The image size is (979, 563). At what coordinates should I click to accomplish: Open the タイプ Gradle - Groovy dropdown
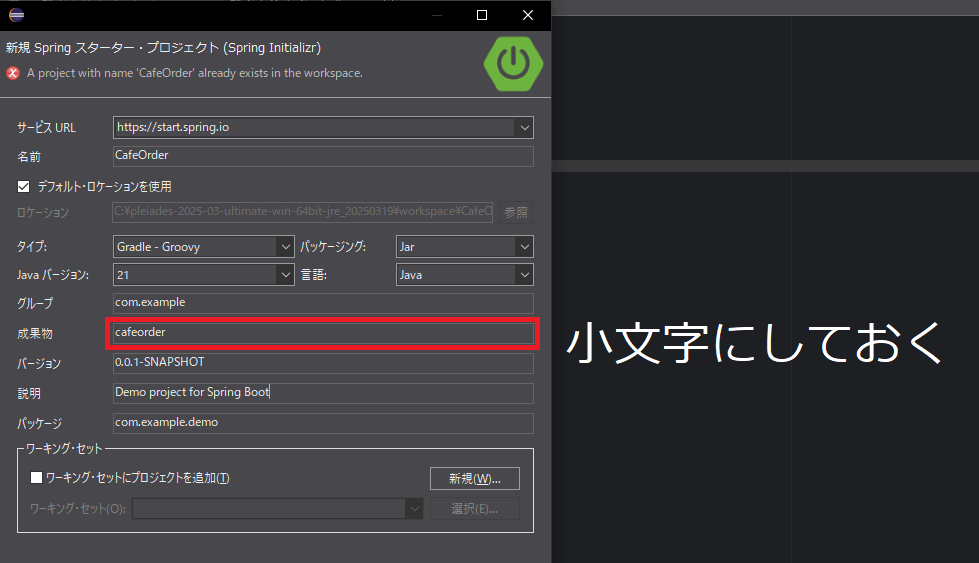click(284, 246)
